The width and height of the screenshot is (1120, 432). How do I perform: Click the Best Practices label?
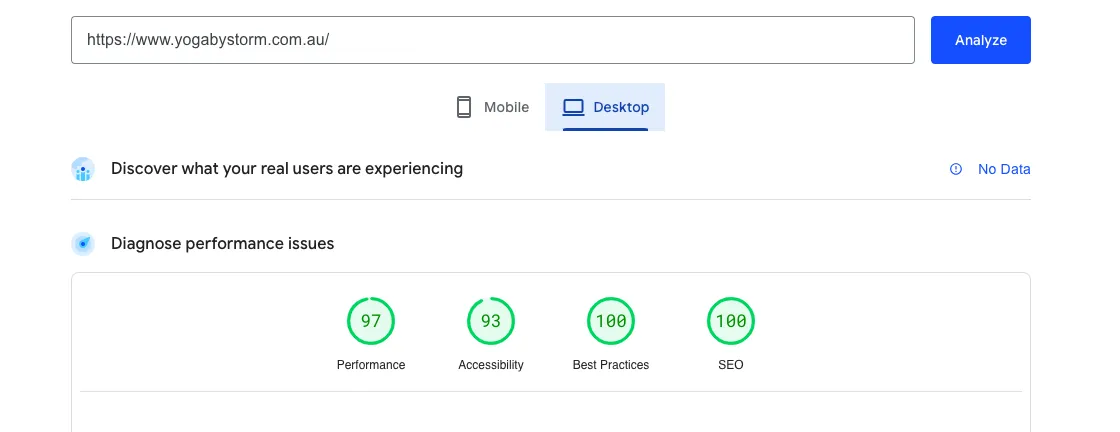[611, 365]
